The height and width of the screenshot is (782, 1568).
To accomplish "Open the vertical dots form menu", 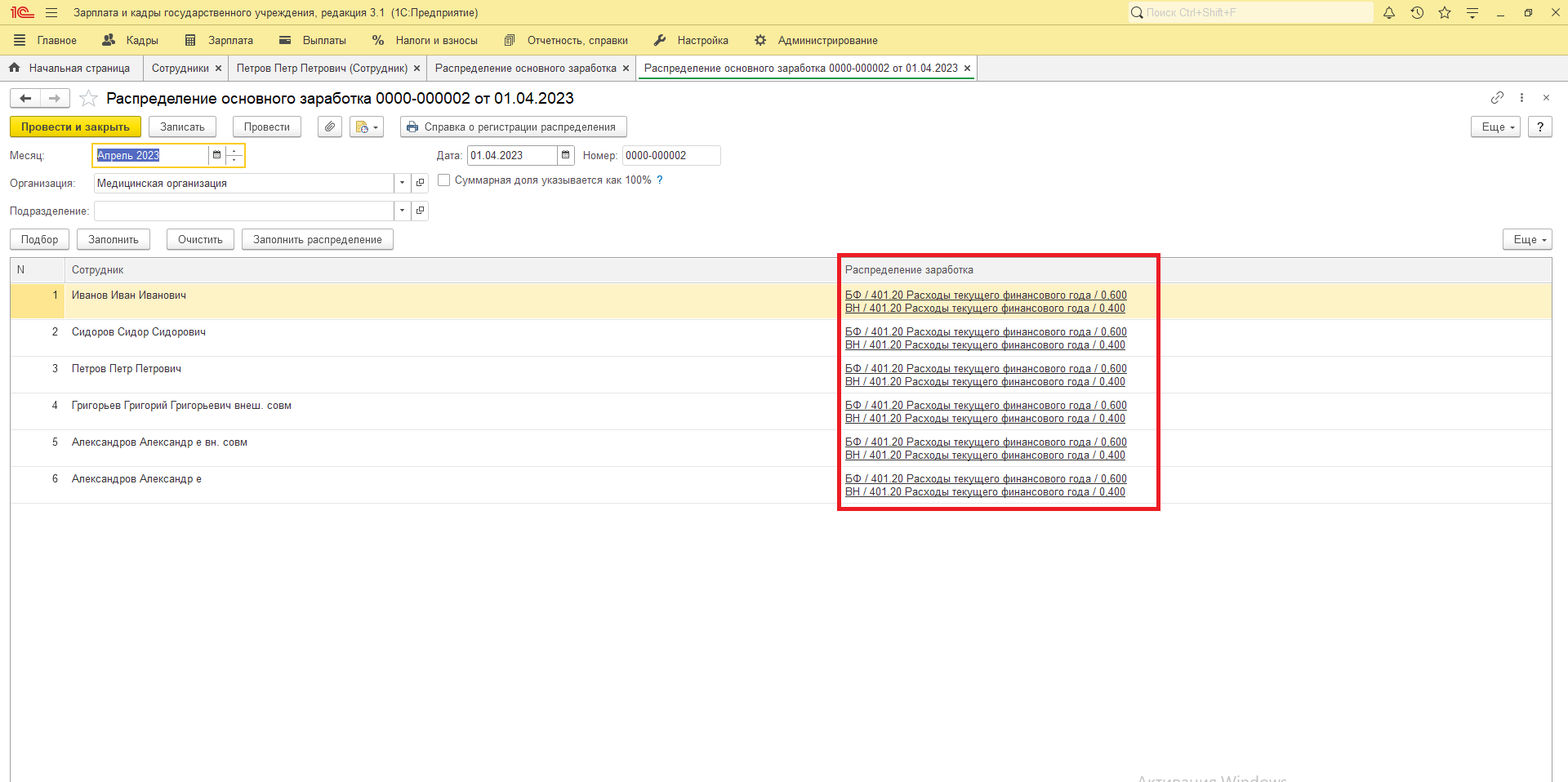I will pos(1521,98).
